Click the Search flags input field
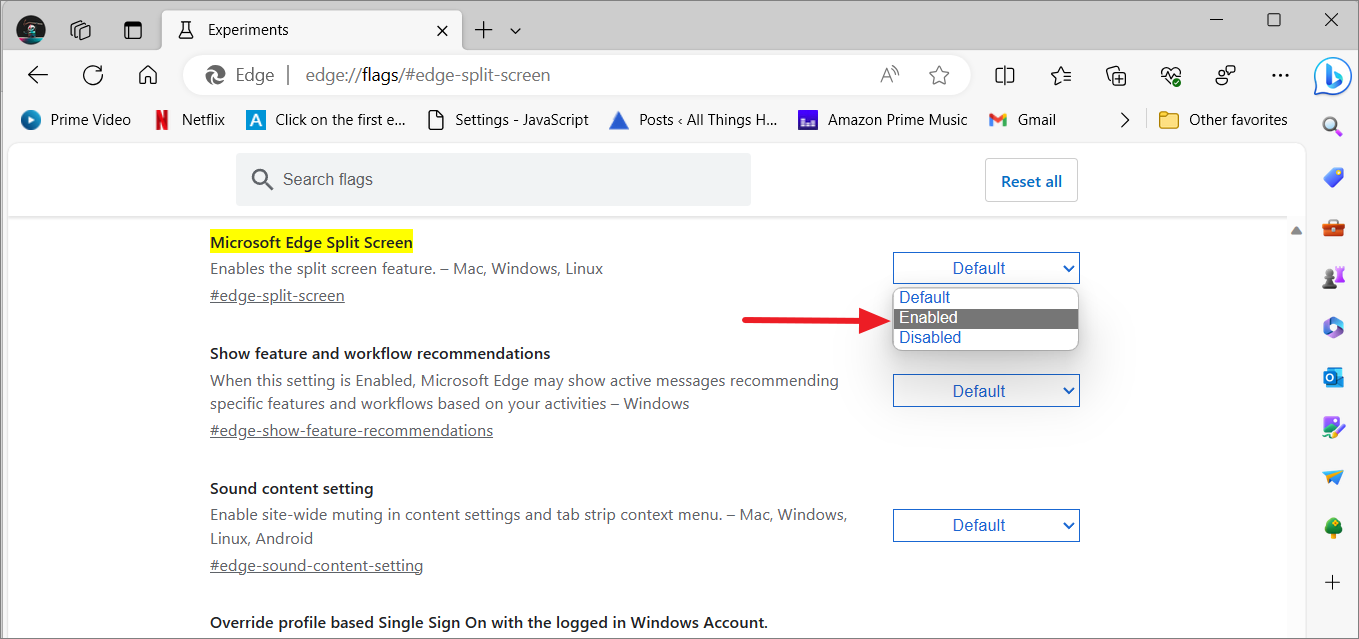1359x639 pixels. [493, 179]
